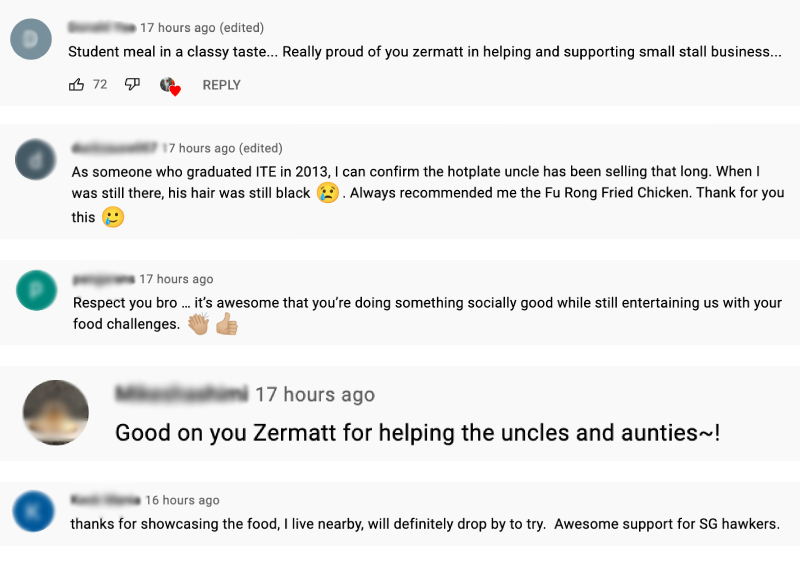Click the '16 hours ago' timestamp
The height and width of the screenshot is (567, 800).
tap(182, 500)
